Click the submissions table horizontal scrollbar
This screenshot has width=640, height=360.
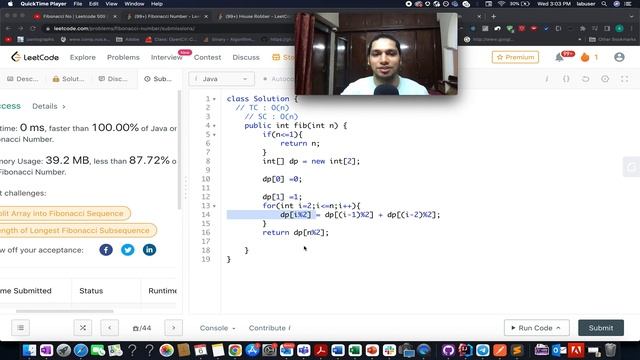click(64, 311)
